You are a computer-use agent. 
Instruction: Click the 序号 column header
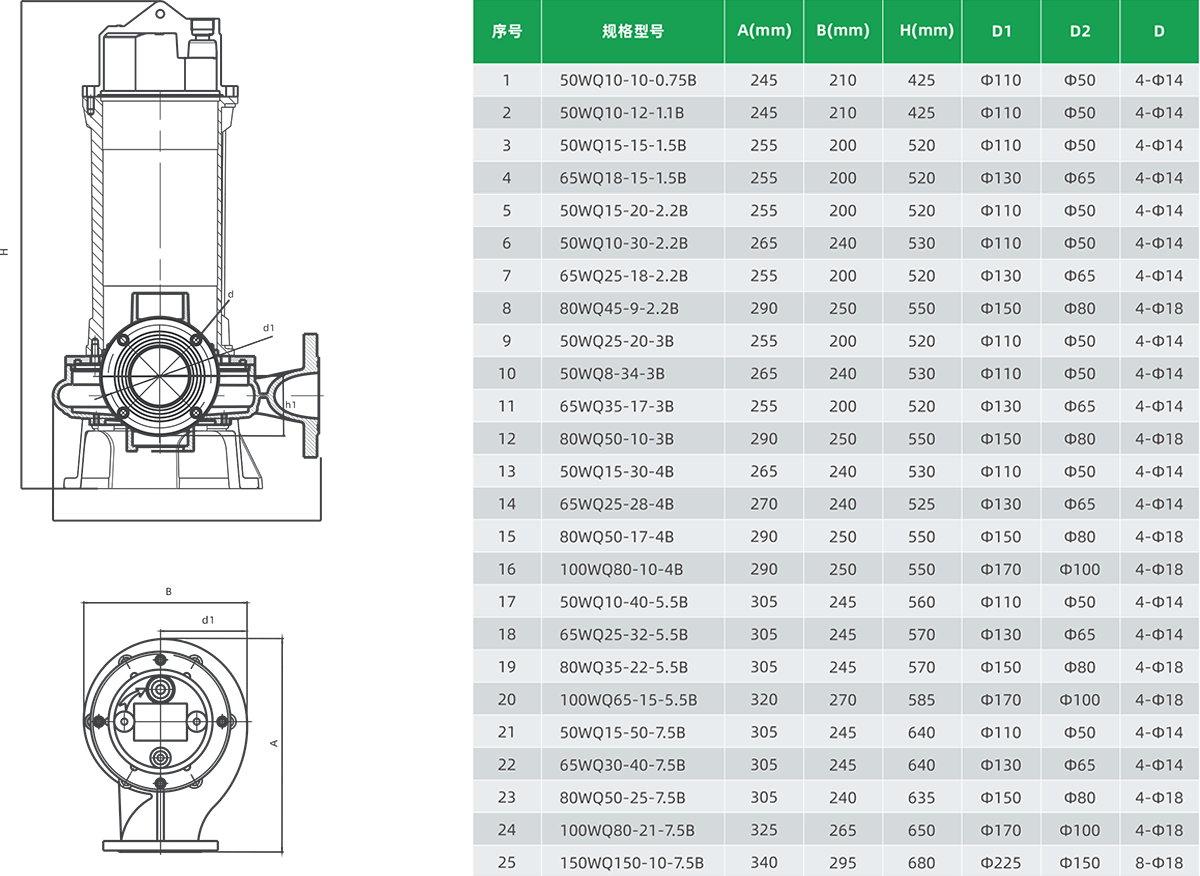coord(507,31)
